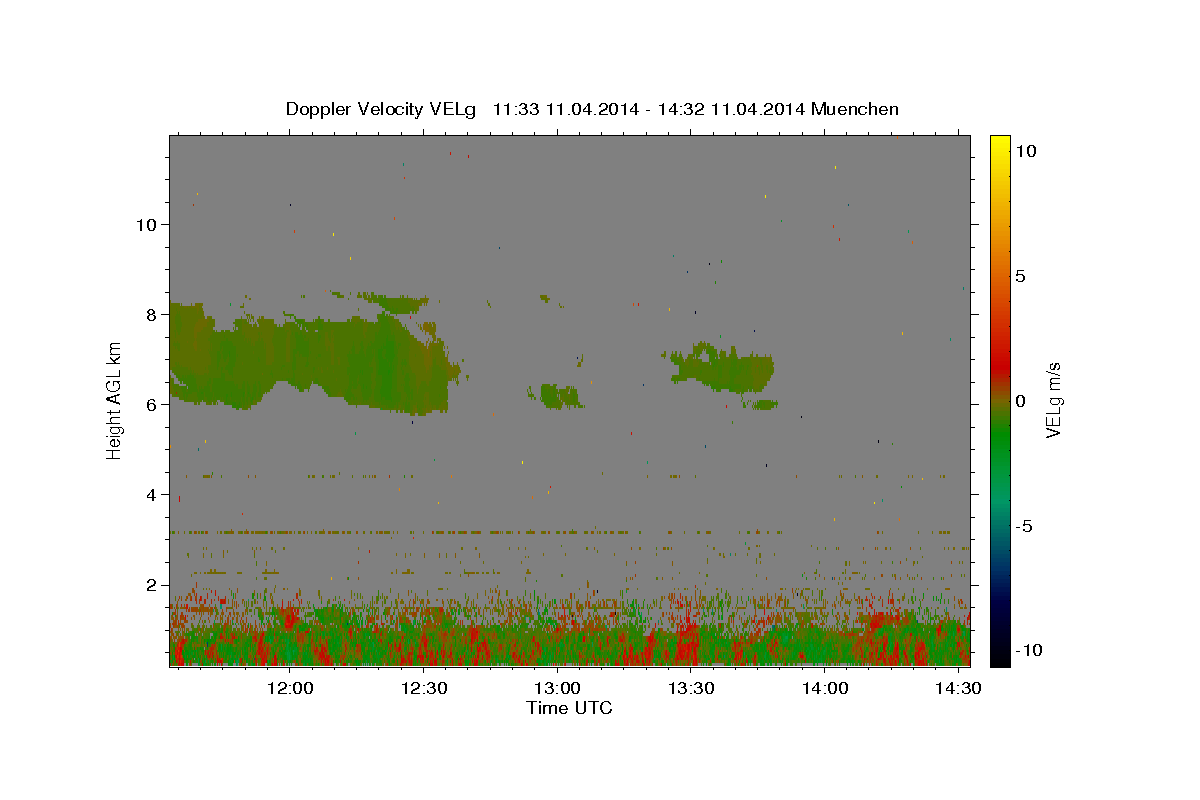Click the 4 km height tick label
Image resolution: width=1200 pixels, height=800 pixels.
pyautogui.click(x=152, y=494)
